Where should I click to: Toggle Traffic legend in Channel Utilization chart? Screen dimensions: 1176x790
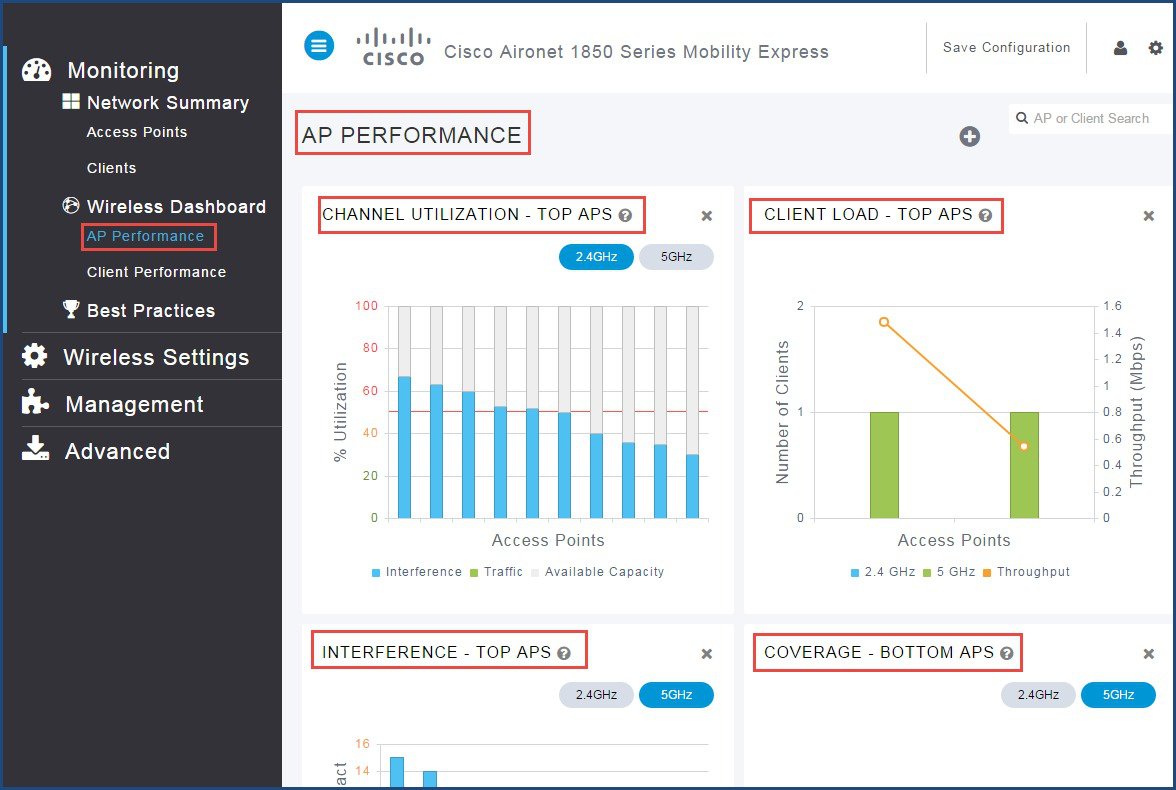(x=496, y=572)
